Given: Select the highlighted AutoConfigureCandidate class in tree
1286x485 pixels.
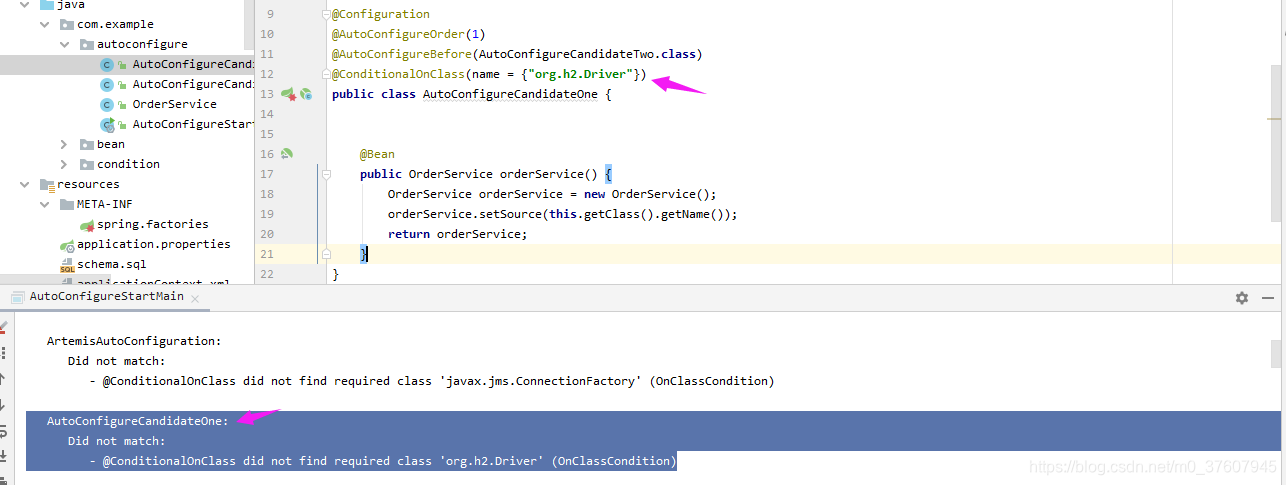Looking at the screenshot, I should [126, 64].
